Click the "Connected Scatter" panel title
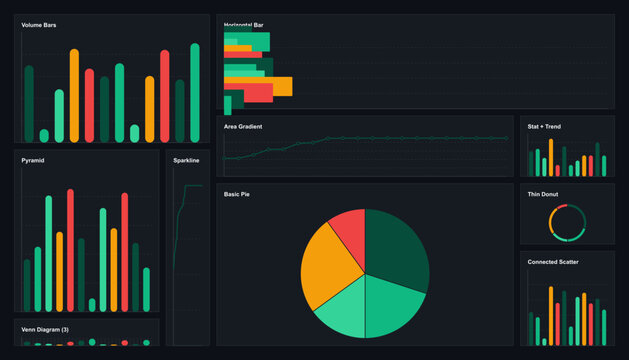Viewport: 629px width, 360px height. click(553, 262)
